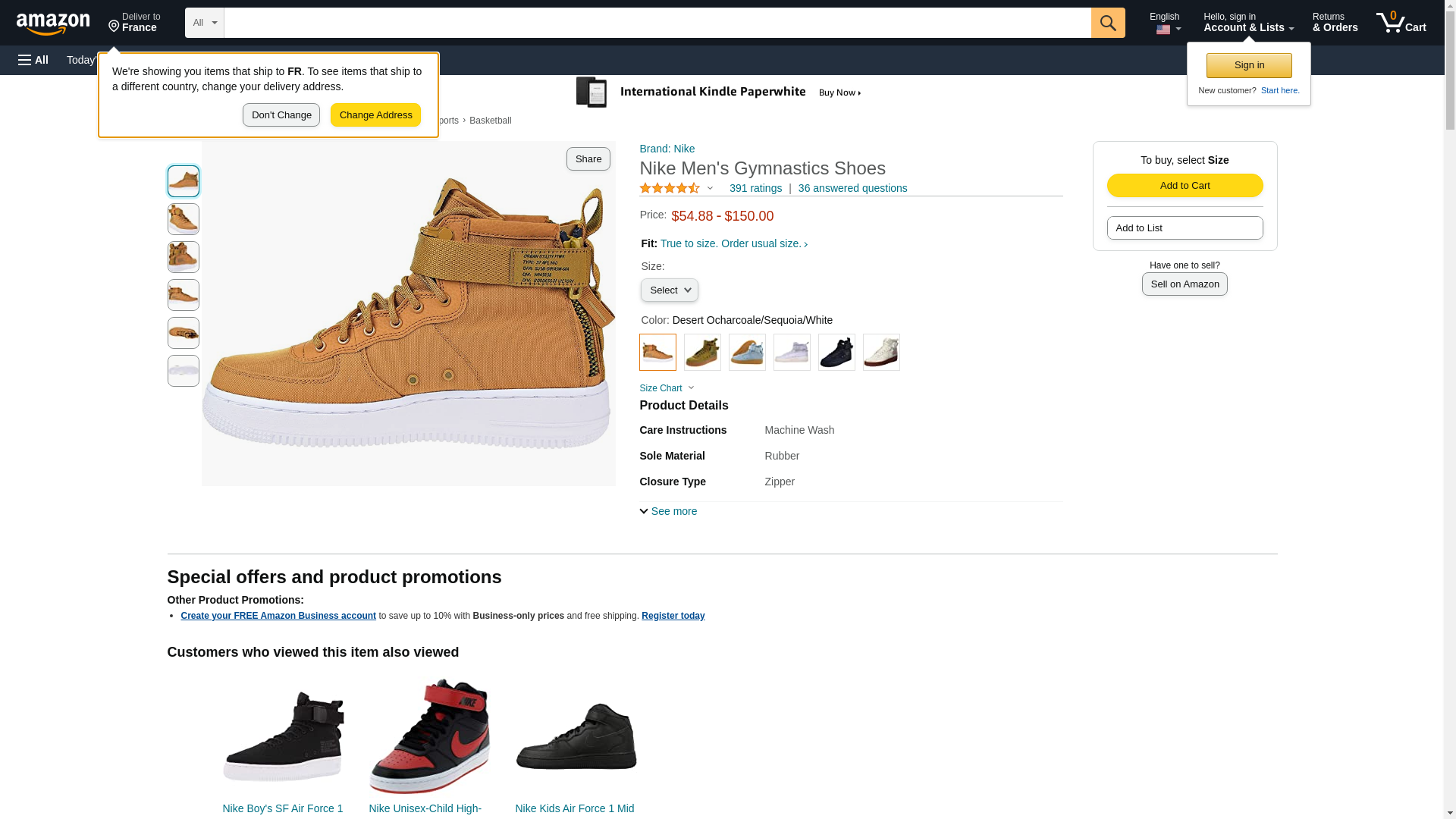The image size is (1456, 819).
Task: Click into the search input field
Action: pyautogui.click(x=657, y=23)
